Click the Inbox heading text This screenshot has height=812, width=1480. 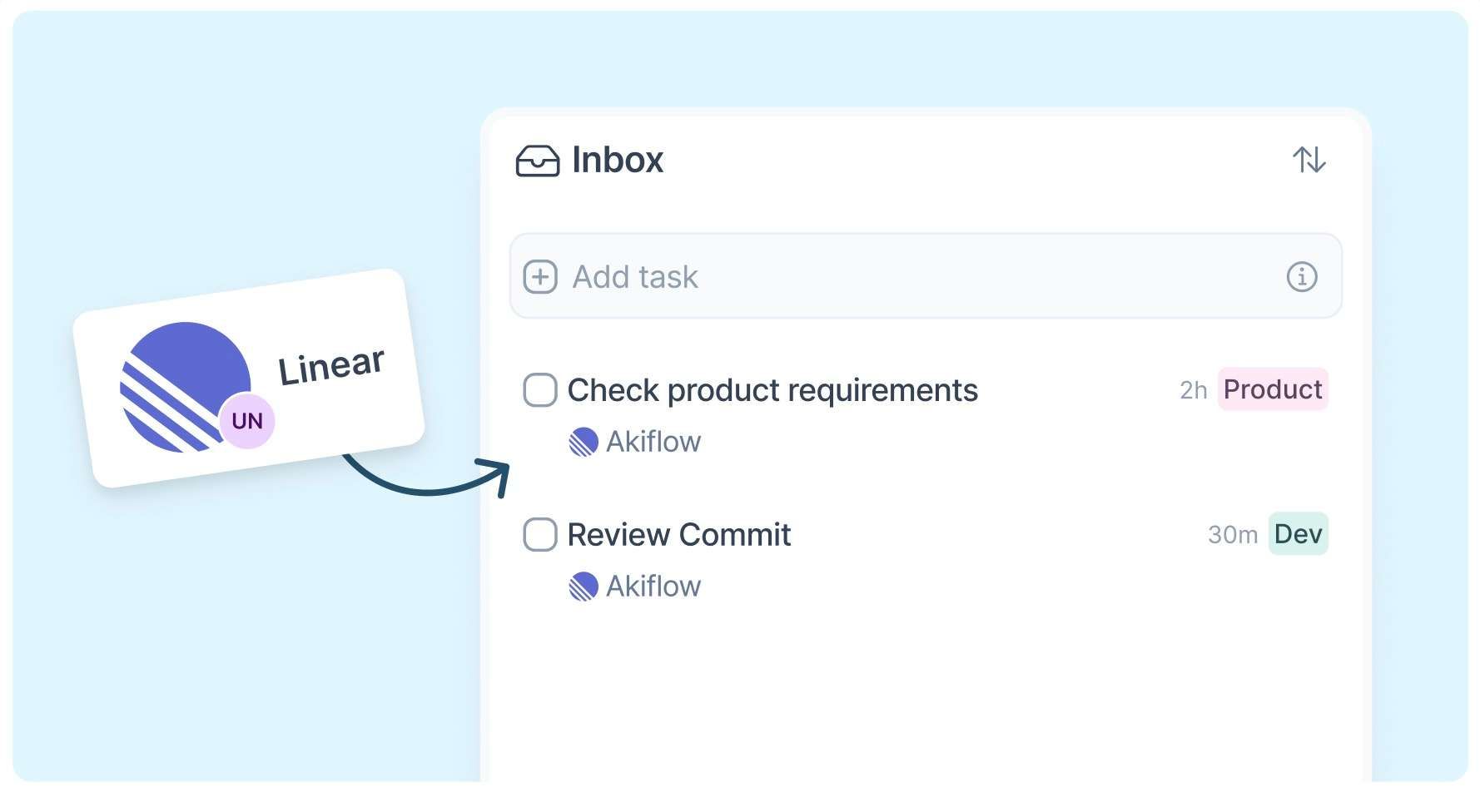pos(618,160)
